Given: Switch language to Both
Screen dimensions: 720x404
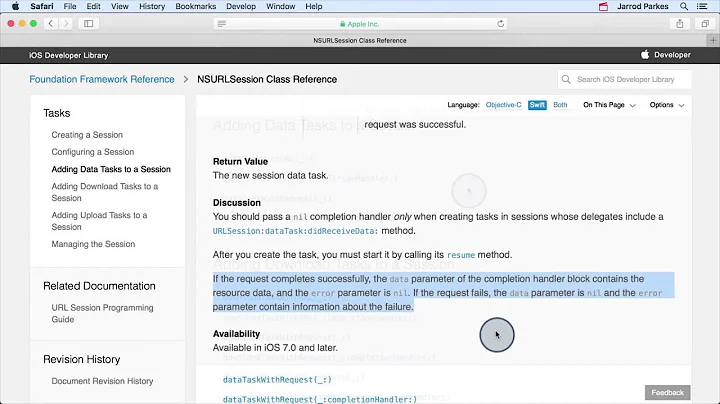Looking at the screenshot, I should 560,105.
